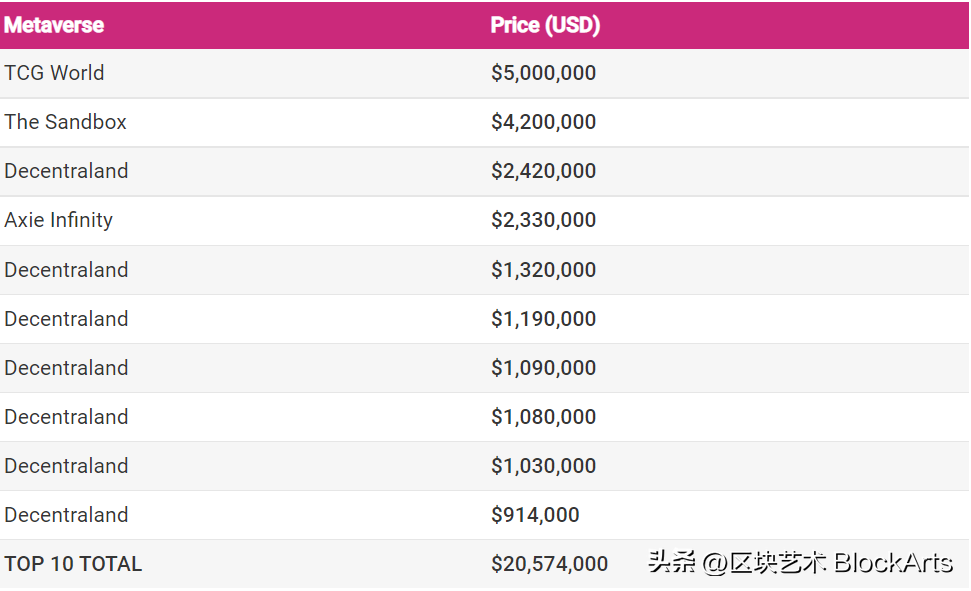Click Decentraland beside the $2,420,000 price
The image size is (971, 591).
66,171
